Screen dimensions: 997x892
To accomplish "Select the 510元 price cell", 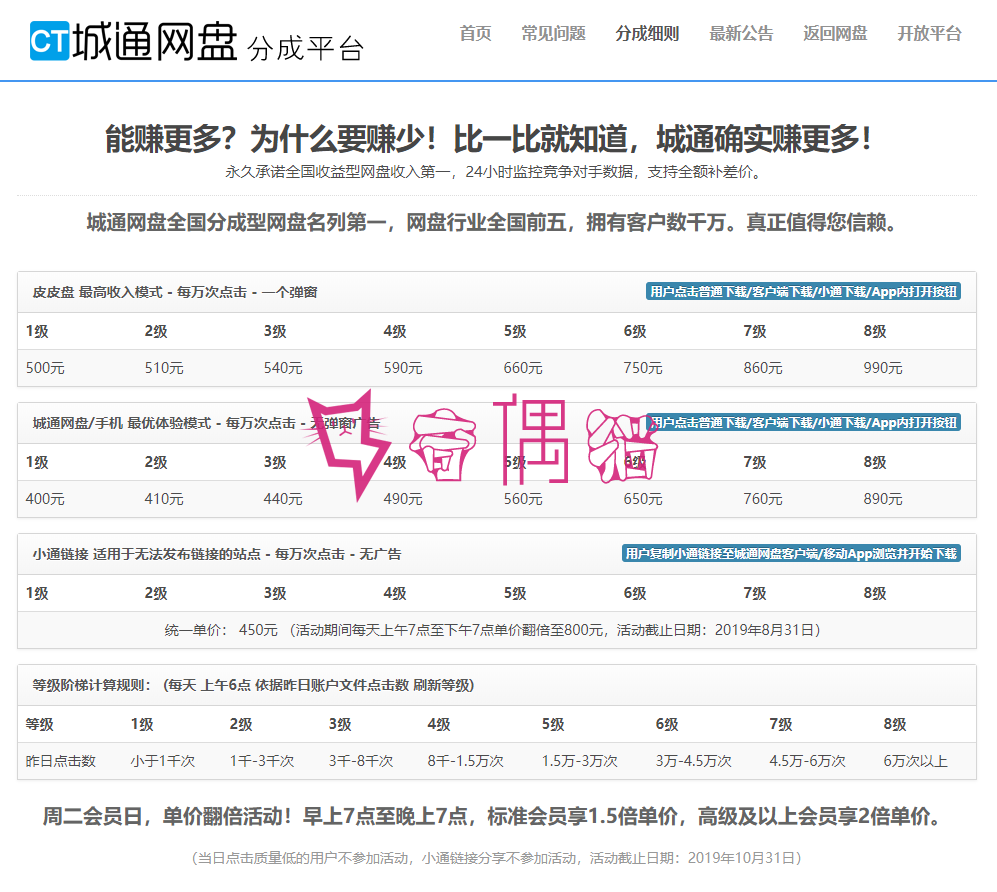I will click(164, 368).
